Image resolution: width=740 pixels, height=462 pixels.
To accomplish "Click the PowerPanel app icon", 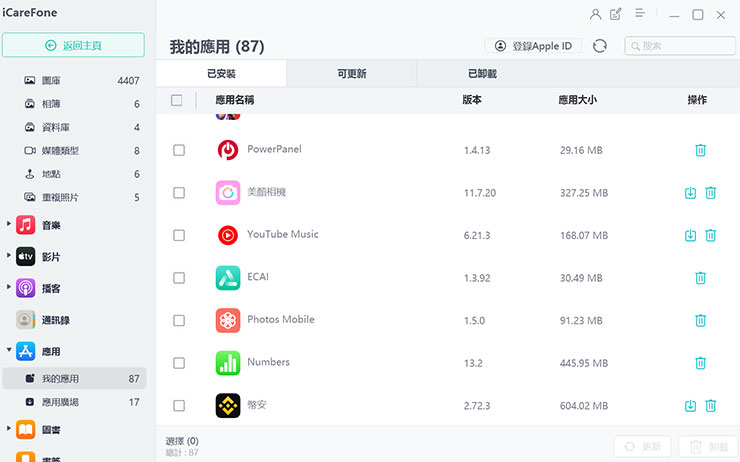I will click(228, 150).
